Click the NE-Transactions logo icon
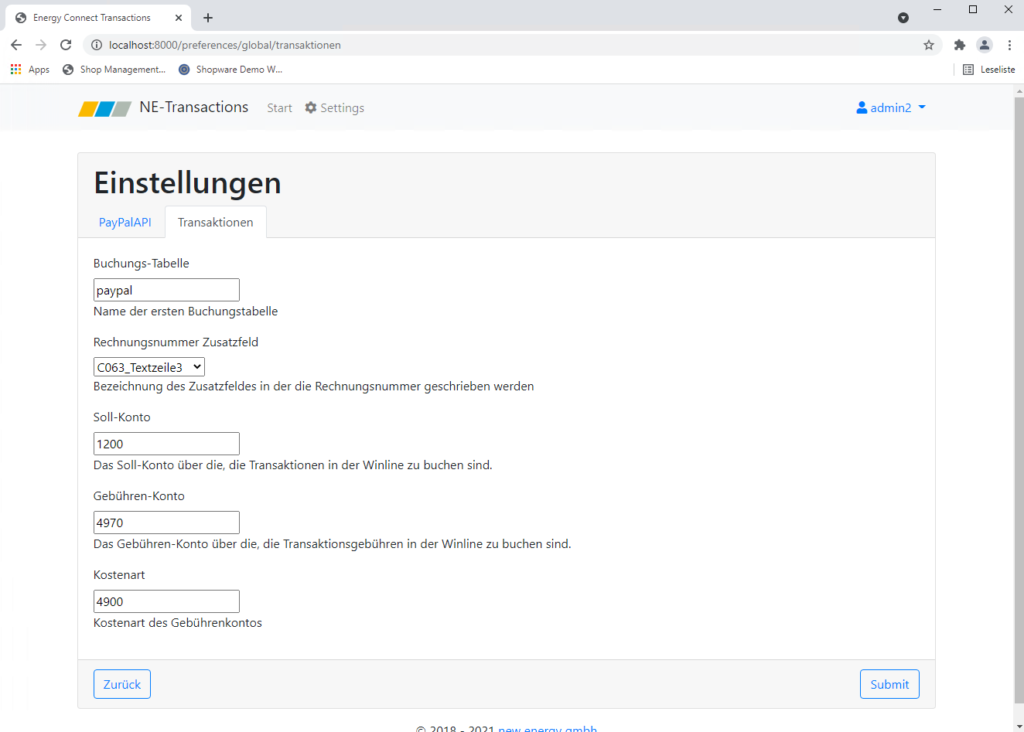The width and height of the screenshot is (1024, 732). pyautogui.click(x=105, y=108)
